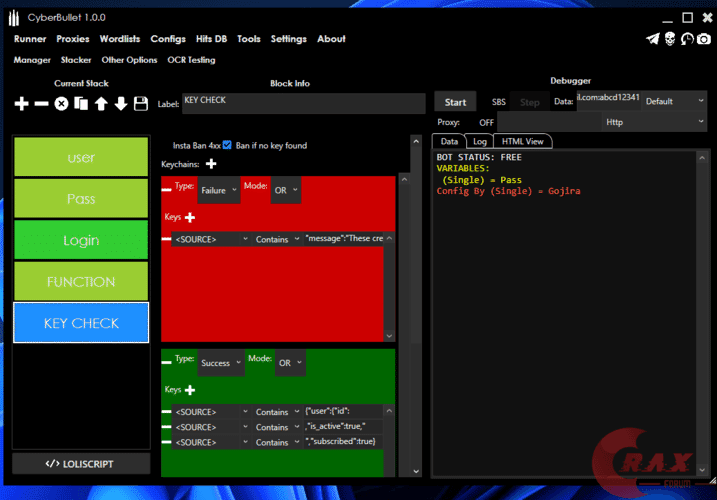
Task: Click the plus icon beside Keychains
Action: click(211, 164)
